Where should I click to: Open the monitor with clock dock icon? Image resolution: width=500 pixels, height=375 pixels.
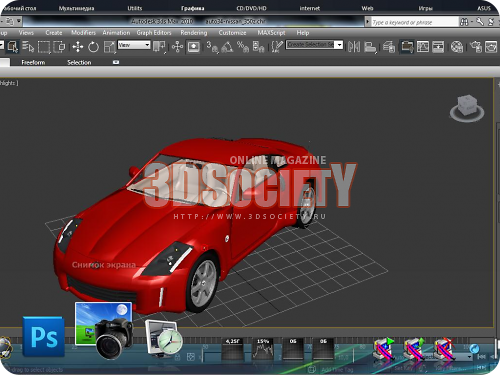(164, 338)
